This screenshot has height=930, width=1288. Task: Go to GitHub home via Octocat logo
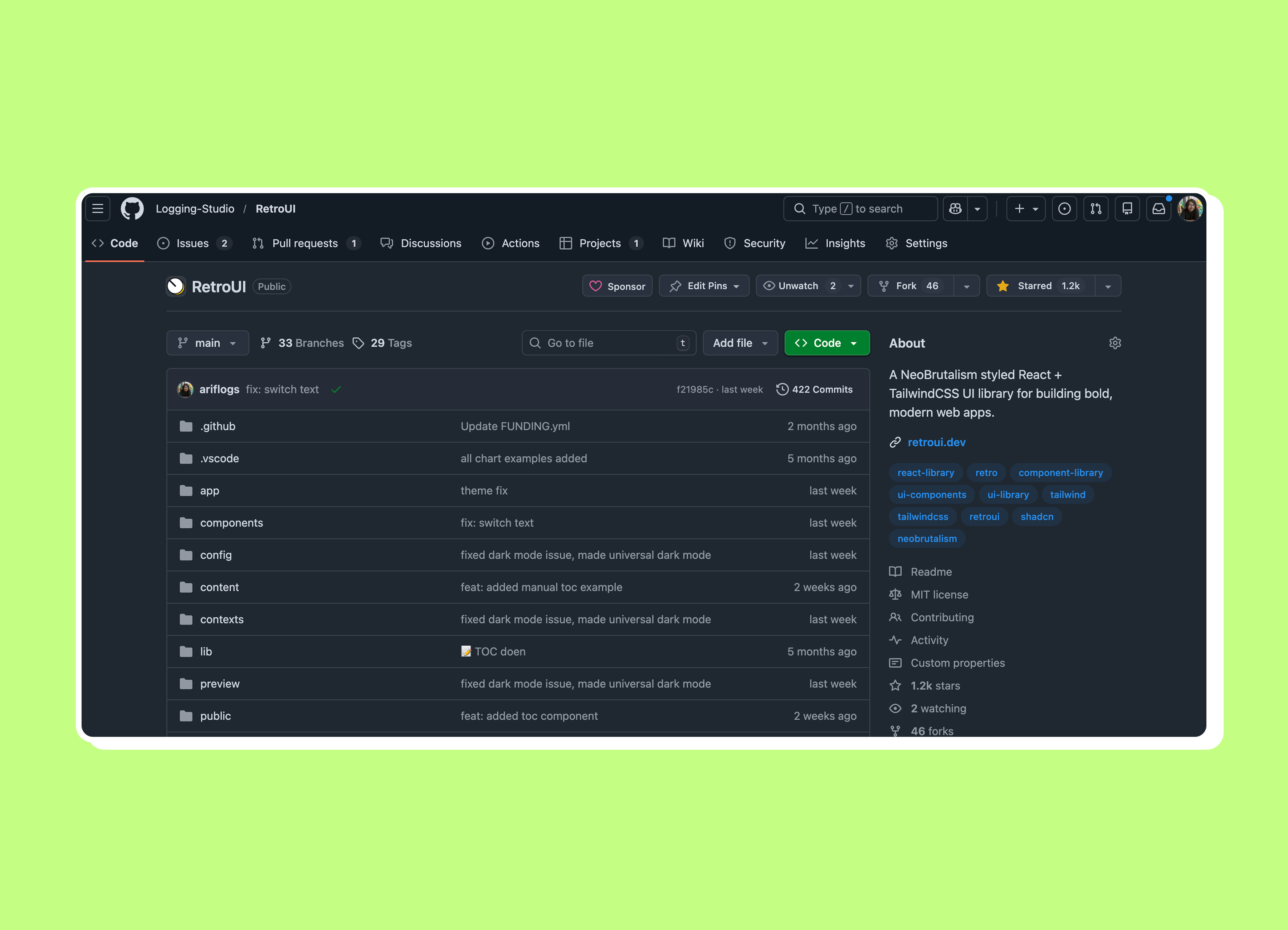click(132, 209)
